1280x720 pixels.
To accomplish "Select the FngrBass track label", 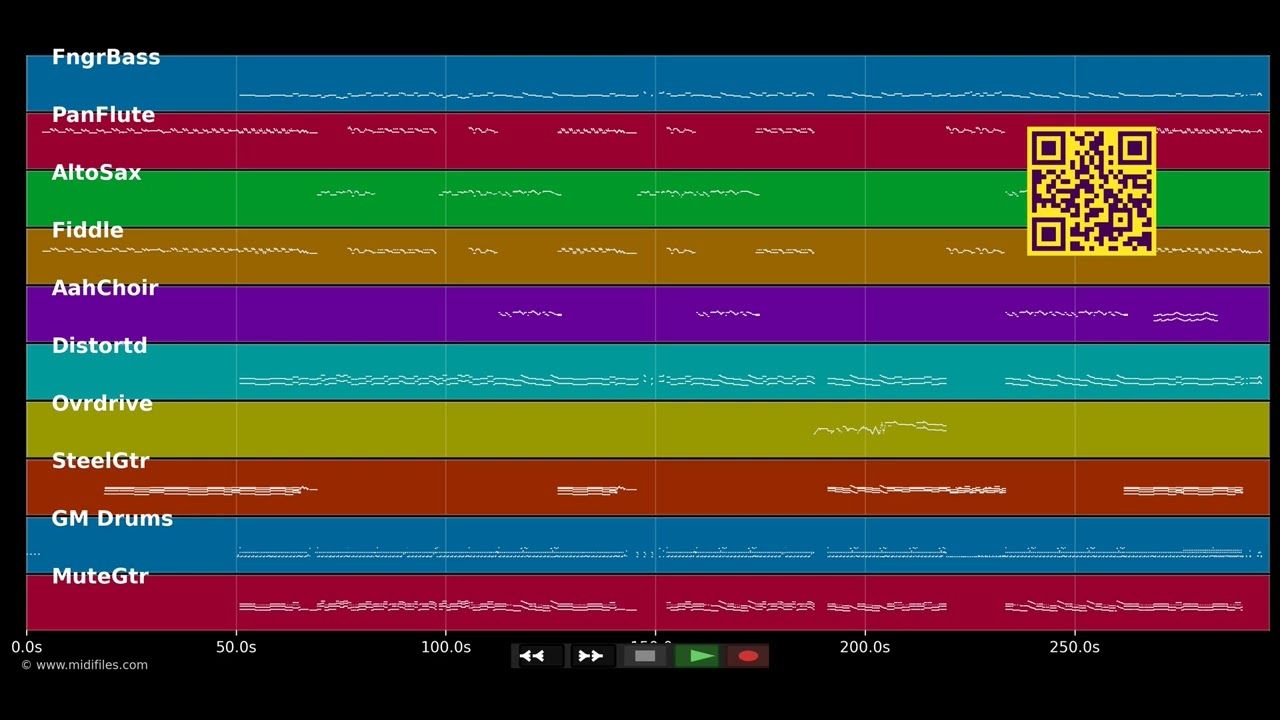I will (x=106, y=57).
